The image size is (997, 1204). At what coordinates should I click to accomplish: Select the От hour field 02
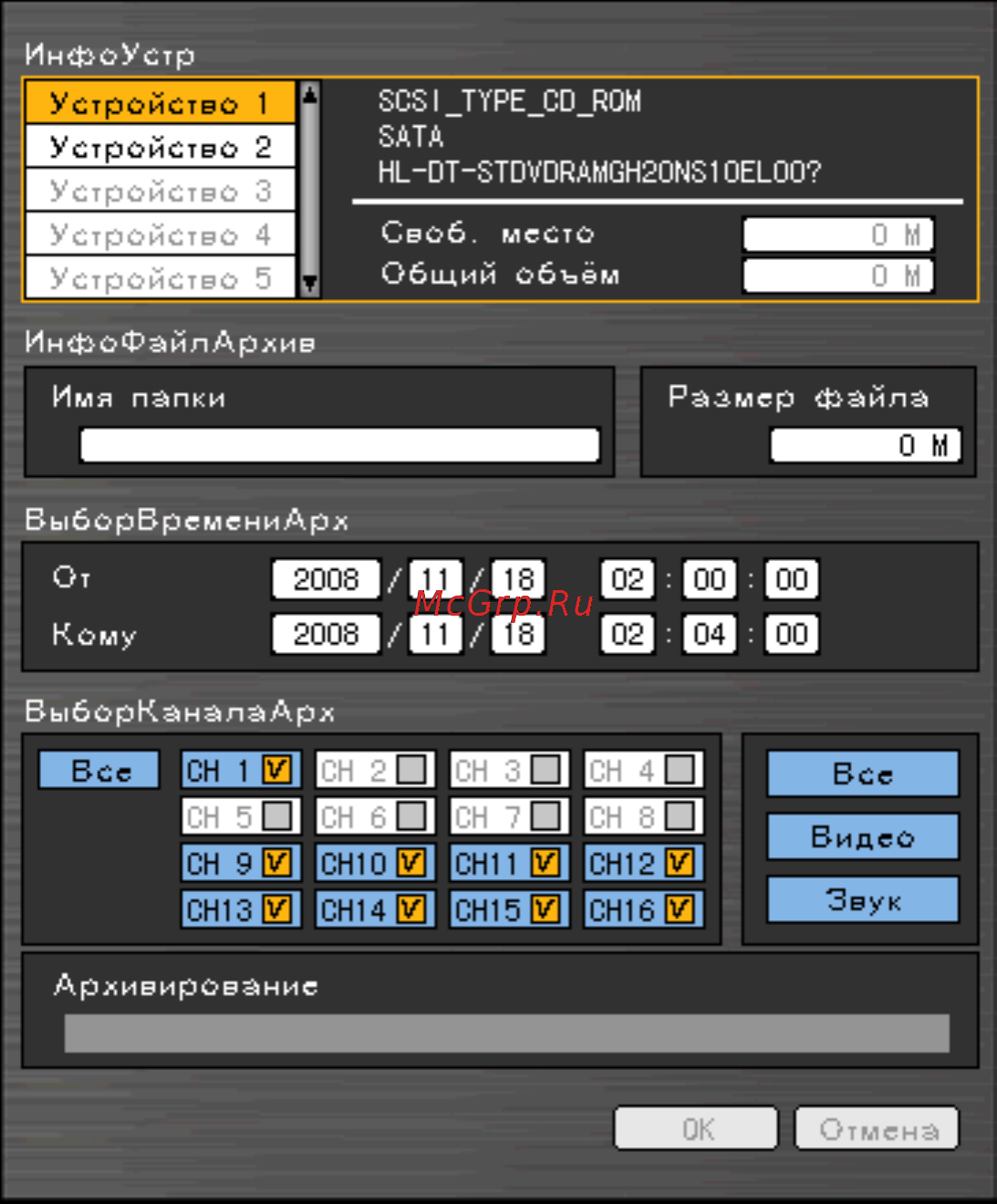(628, 579)
